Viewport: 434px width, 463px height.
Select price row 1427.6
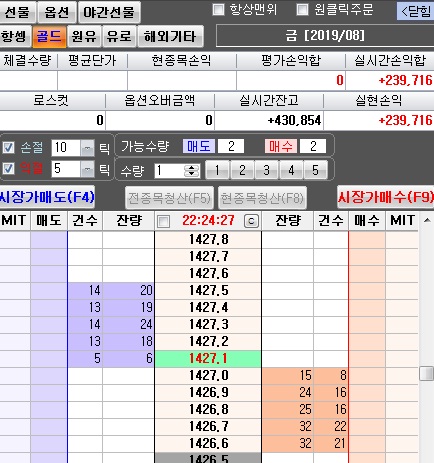208,274
